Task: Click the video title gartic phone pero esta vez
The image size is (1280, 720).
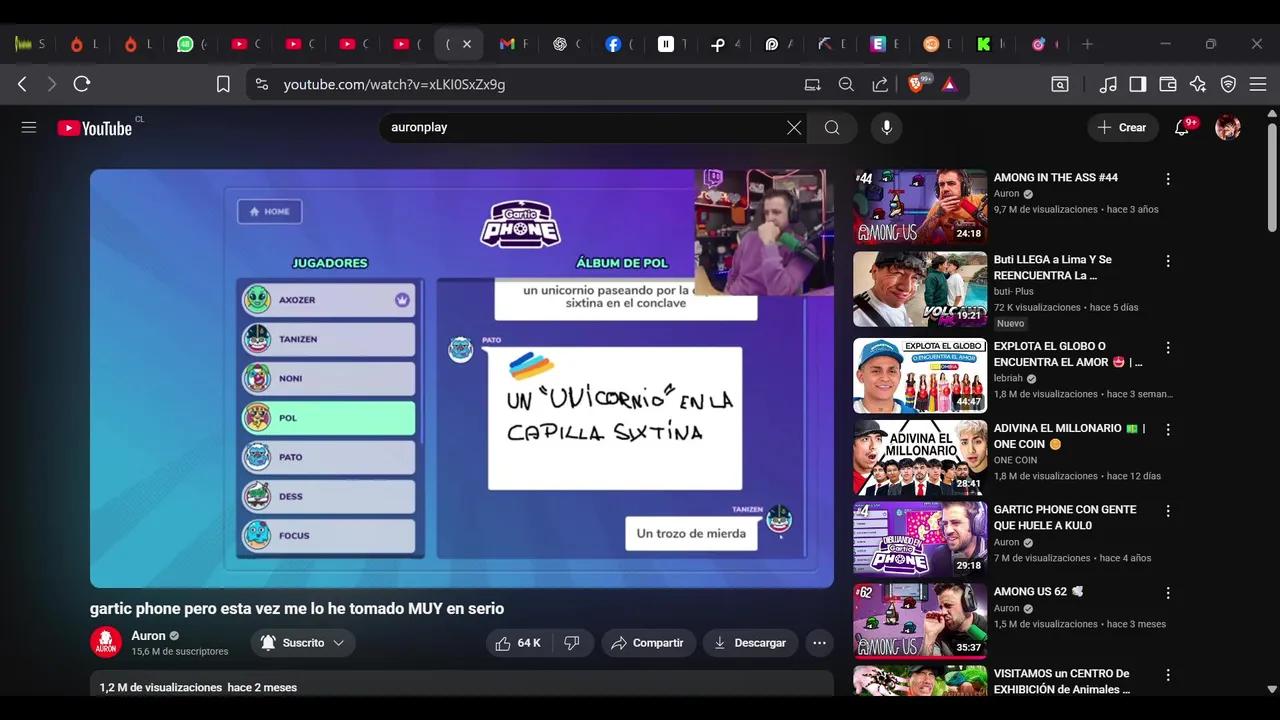Action: (297, 608)
